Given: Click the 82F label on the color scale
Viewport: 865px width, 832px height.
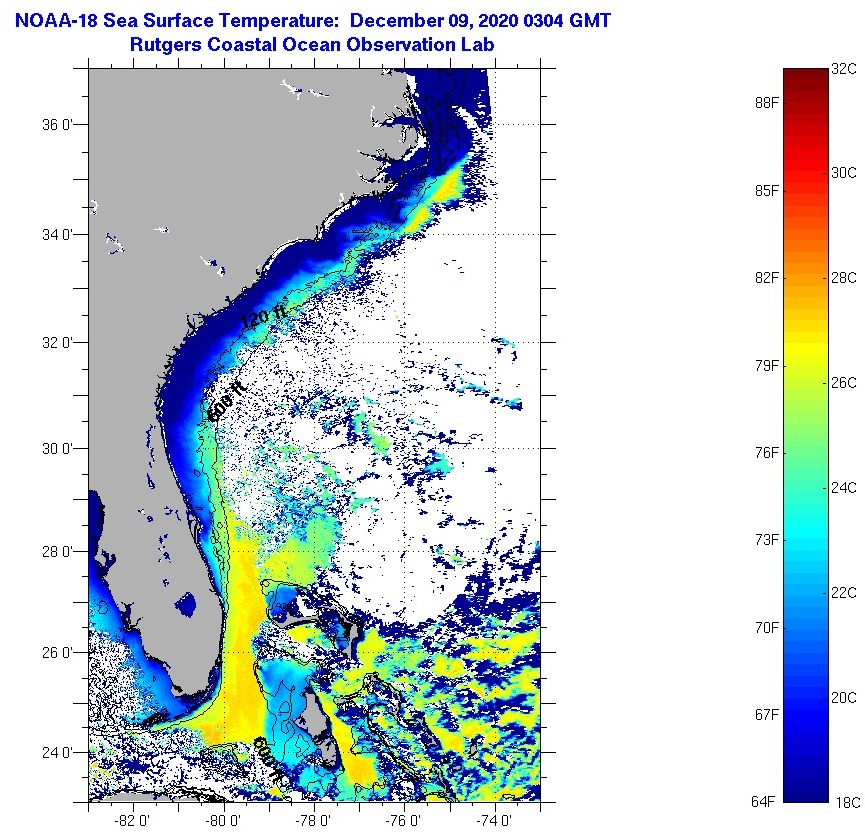Looking at the screenshot, I should click(x=767, y=278).
